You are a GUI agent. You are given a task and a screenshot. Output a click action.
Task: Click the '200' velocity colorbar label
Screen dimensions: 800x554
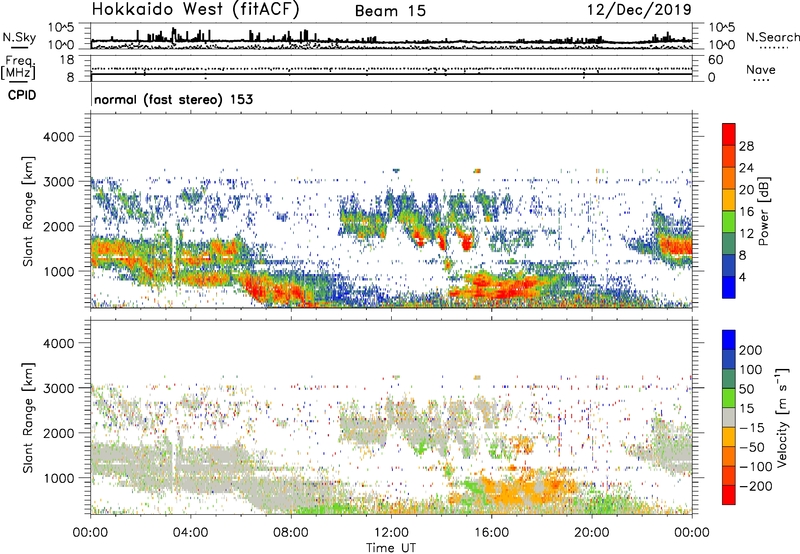pos(751,350)
